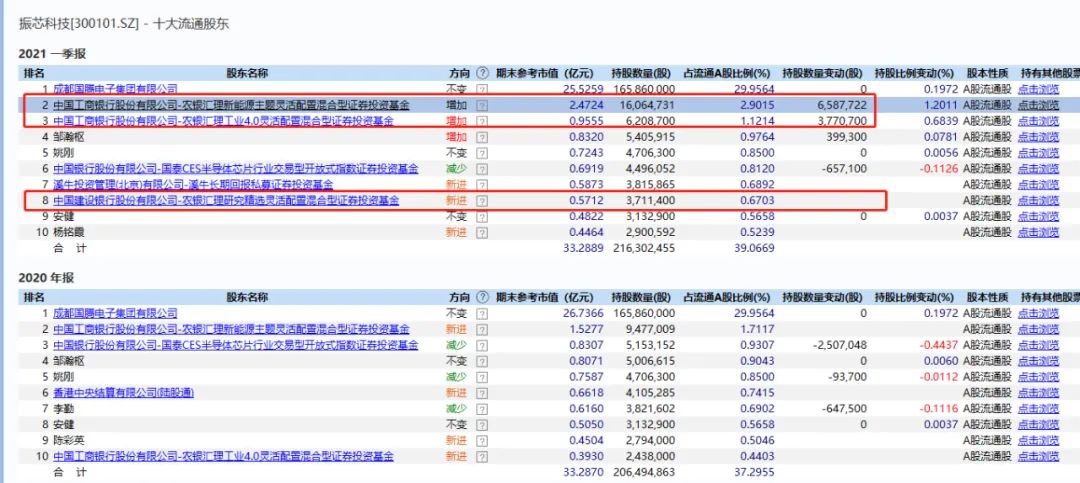The image size is (1080, 483).
Task: Open 溪牛长期回报私募证券投资基金 link
Action: (x=193, y=185)
